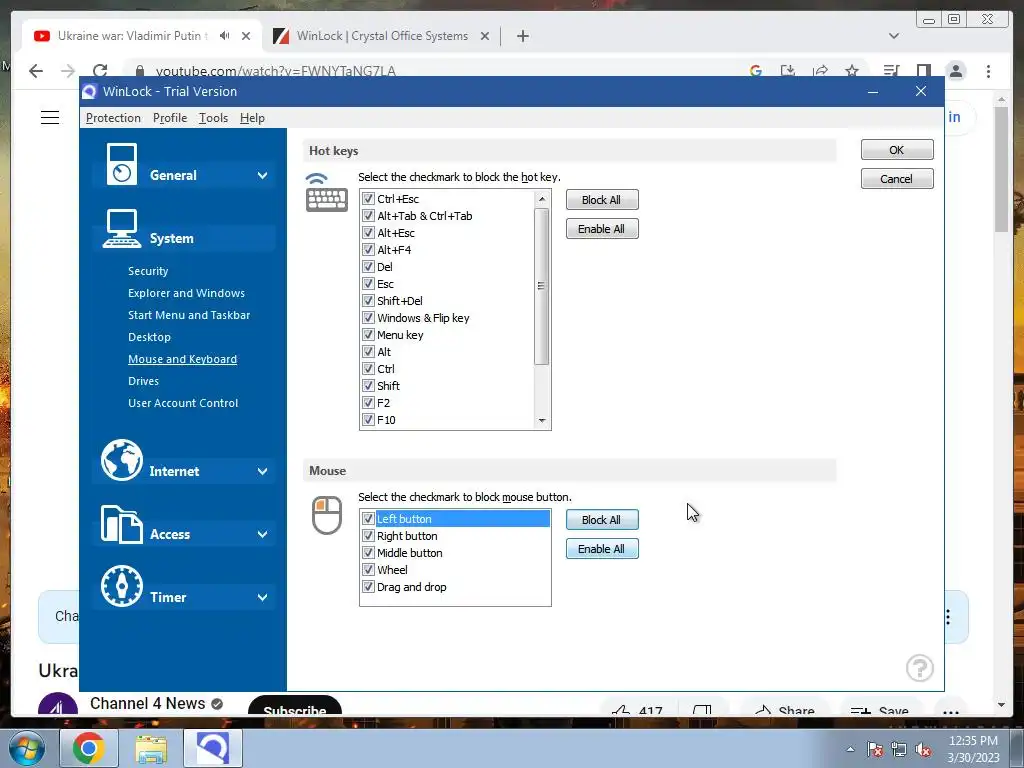Reload the YouTube page in Chrome
Image resolution: width=1024 pixels, height=768 pixels.
(x=100, y=71)
